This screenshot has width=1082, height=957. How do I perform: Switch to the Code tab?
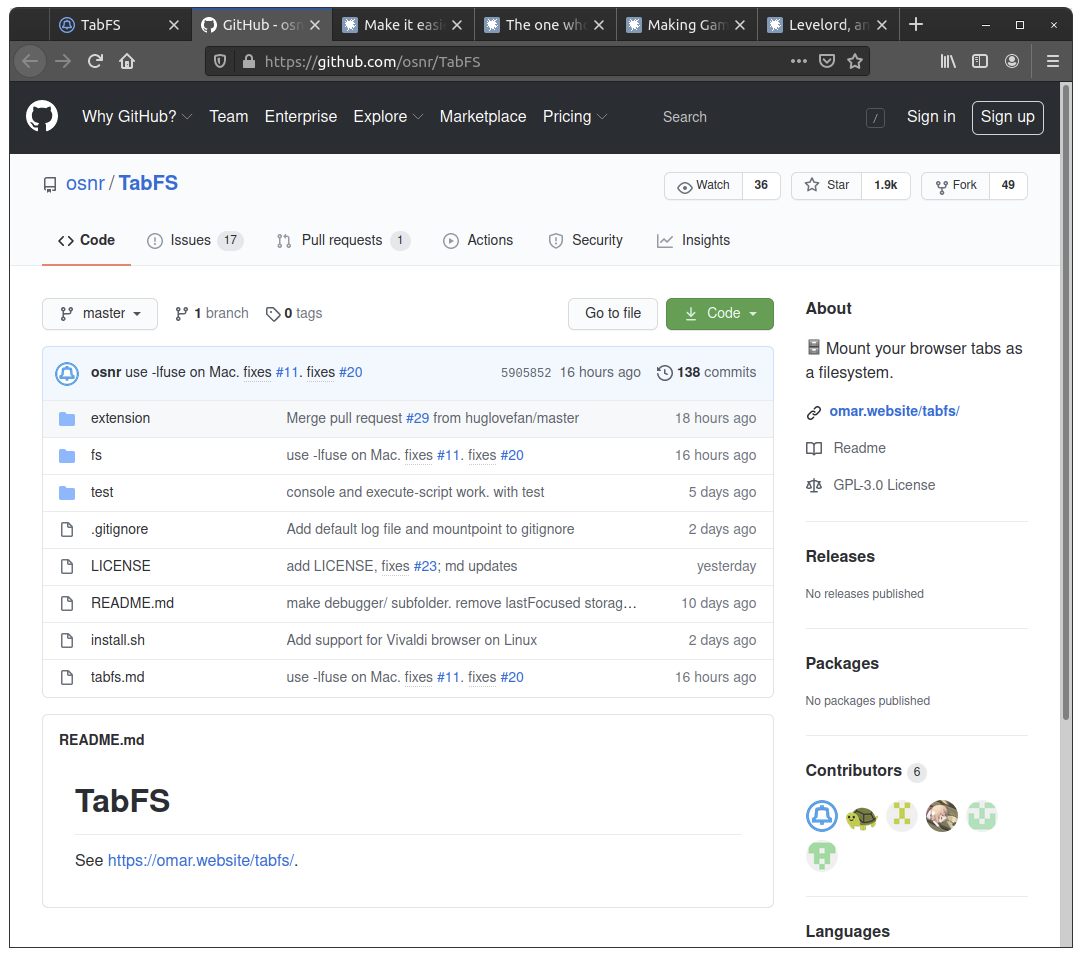click(x=86, y=240)
